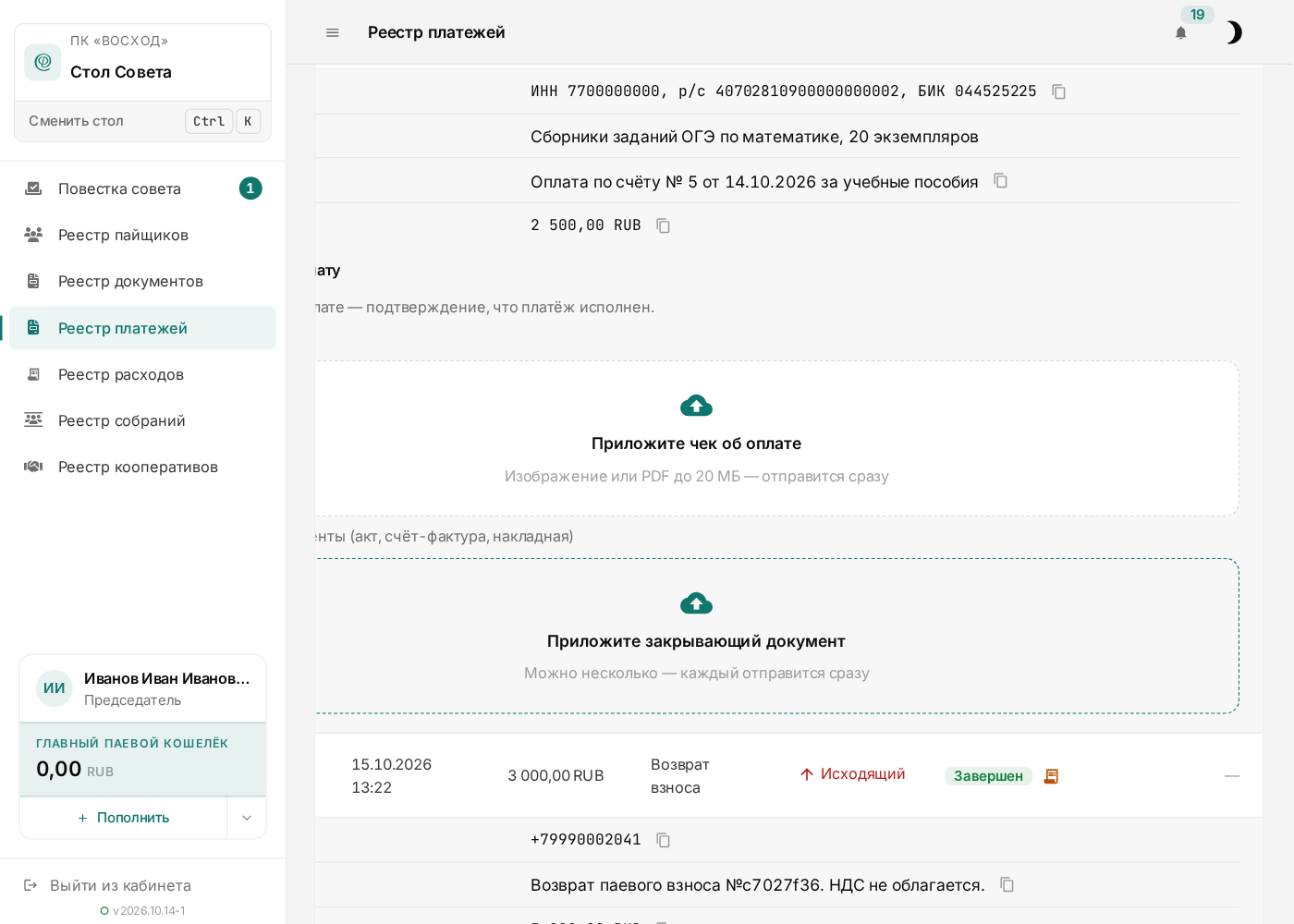
Task: Open the orange document icon next to Завершен
Action: [1051, 776]
